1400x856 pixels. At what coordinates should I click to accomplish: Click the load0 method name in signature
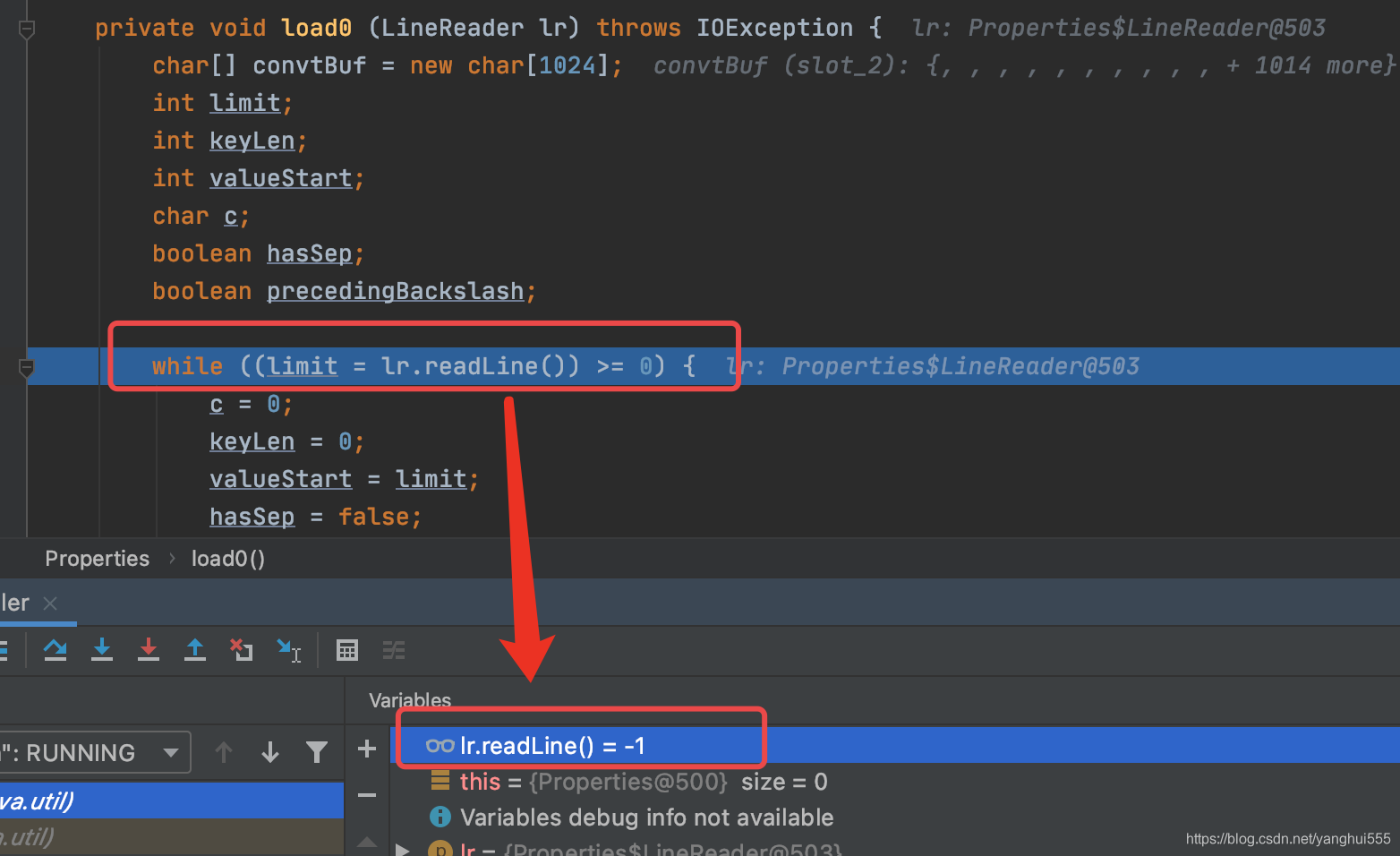[x=316, y=28]
